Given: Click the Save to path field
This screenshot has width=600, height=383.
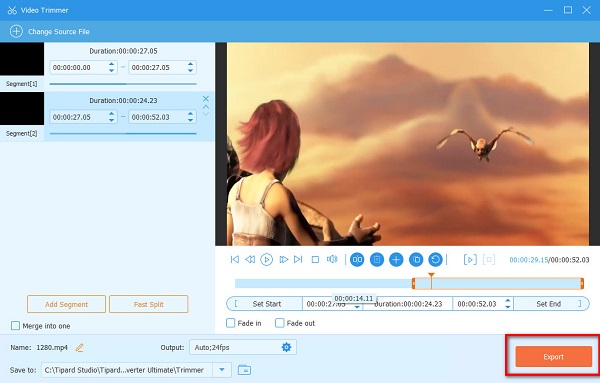Looking at the screenshot, I should (127, 370).
